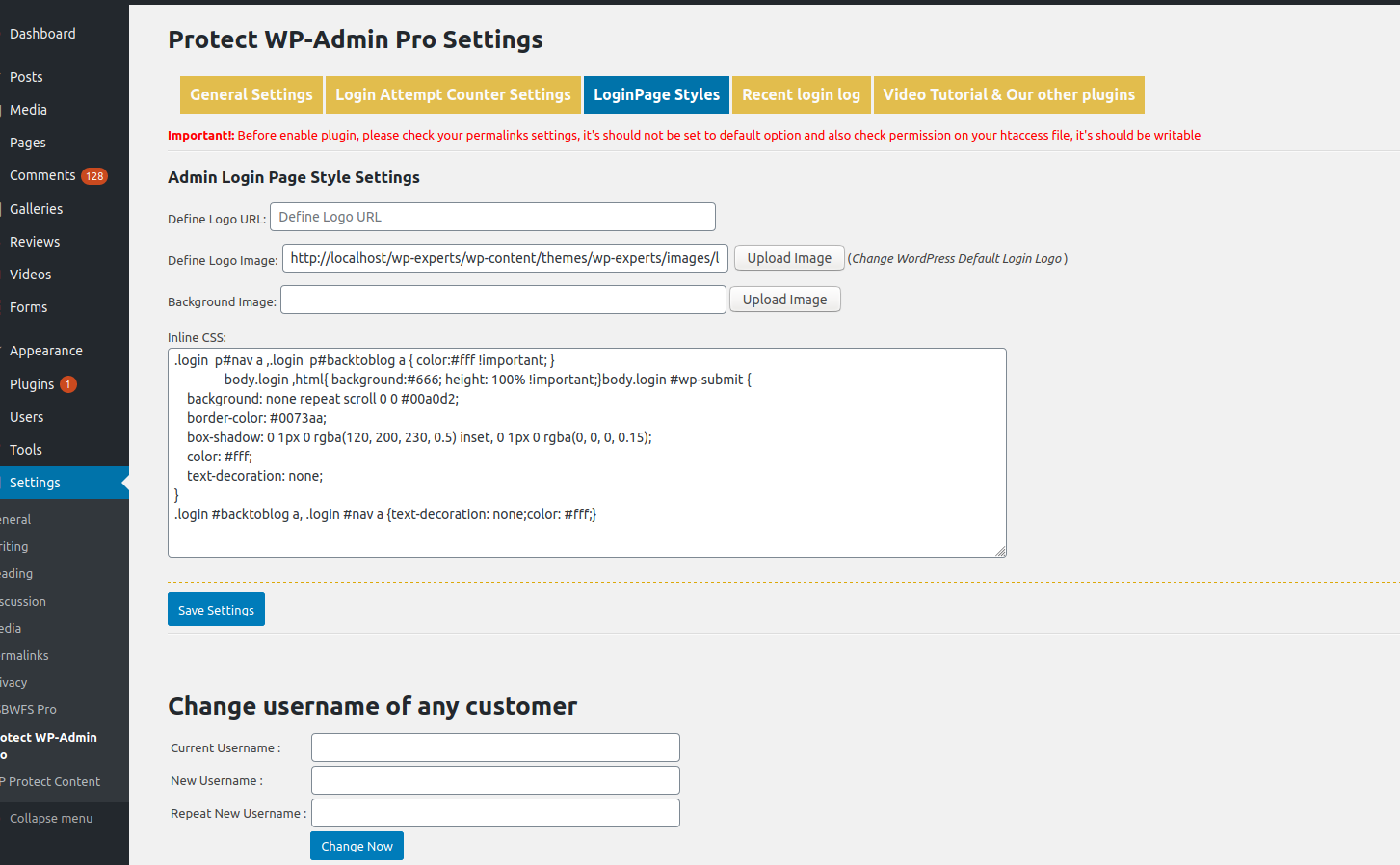Click Upload Image button for background image
The image size is (1400, 865).
[x=784, y=300]
